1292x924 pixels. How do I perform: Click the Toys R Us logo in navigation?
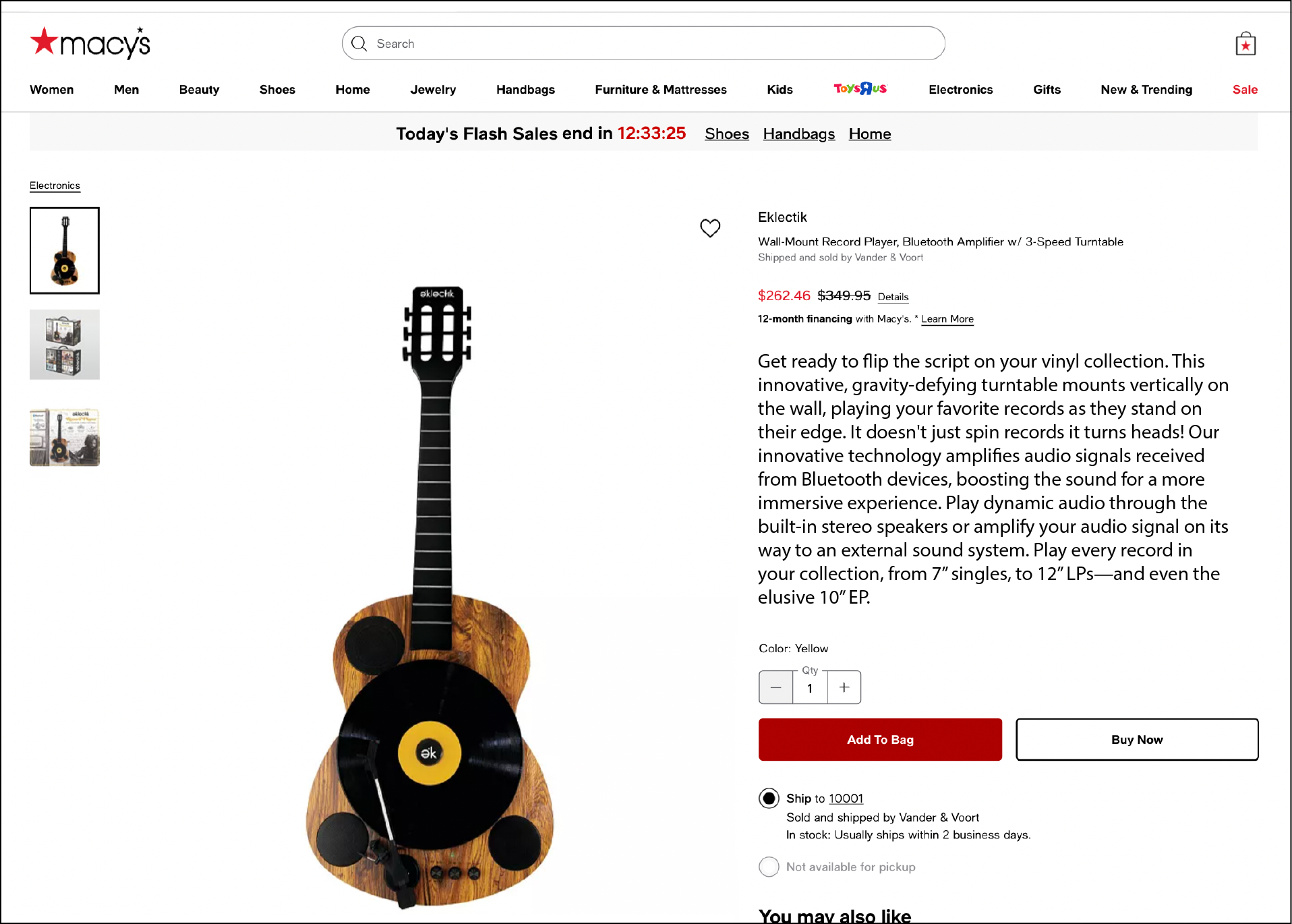click(859, 88)
